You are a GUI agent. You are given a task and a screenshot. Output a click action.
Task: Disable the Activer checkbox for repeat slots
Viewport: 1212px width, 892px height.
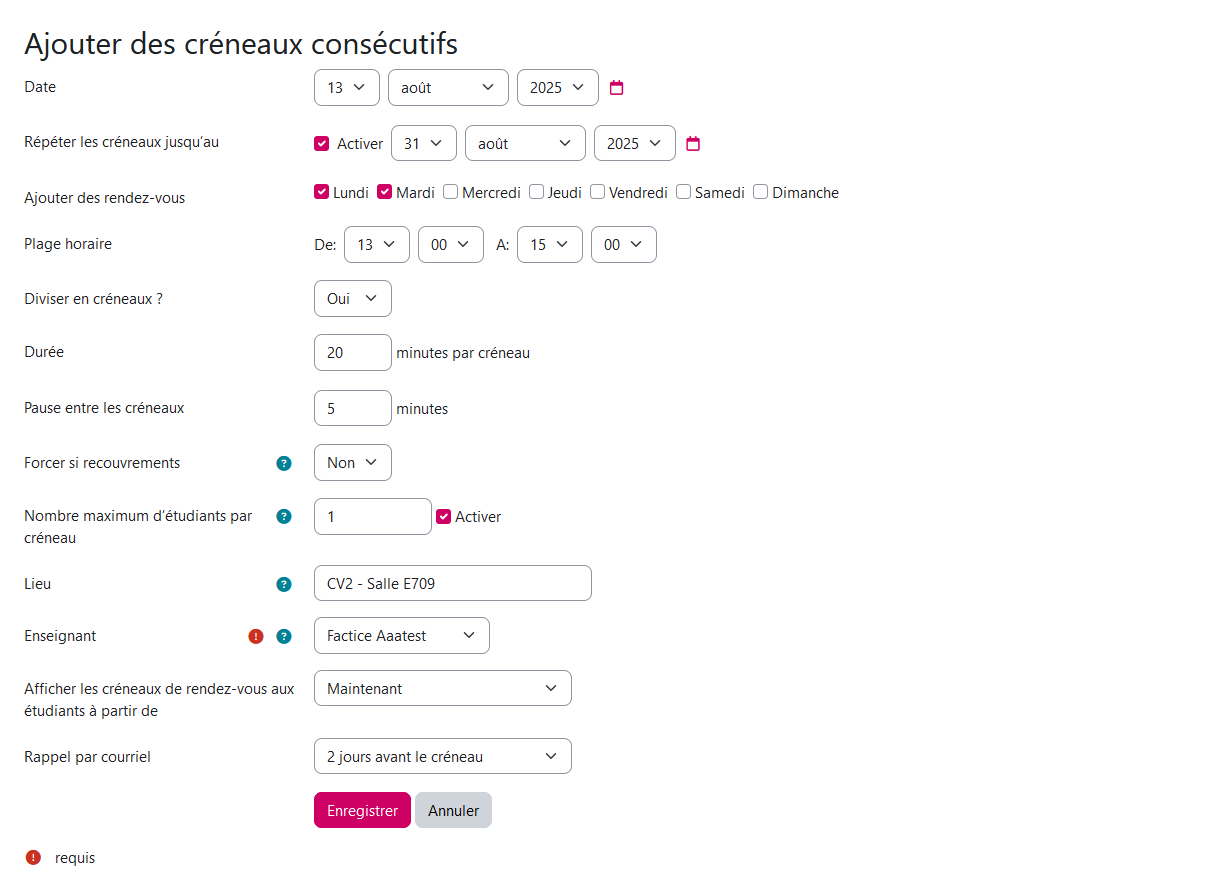(x=322, y=143)
